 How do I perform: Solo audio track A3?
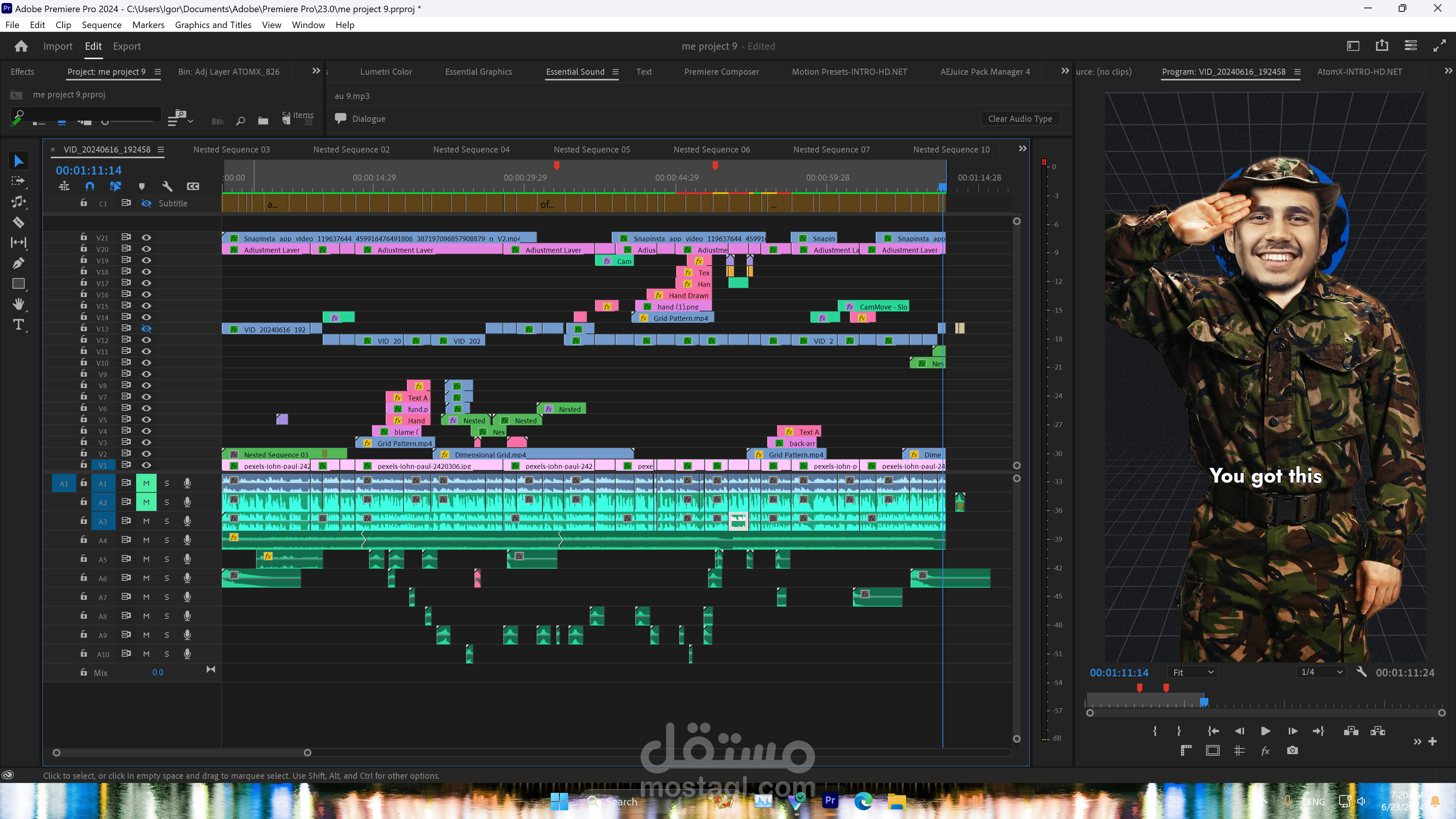point(167,521)
